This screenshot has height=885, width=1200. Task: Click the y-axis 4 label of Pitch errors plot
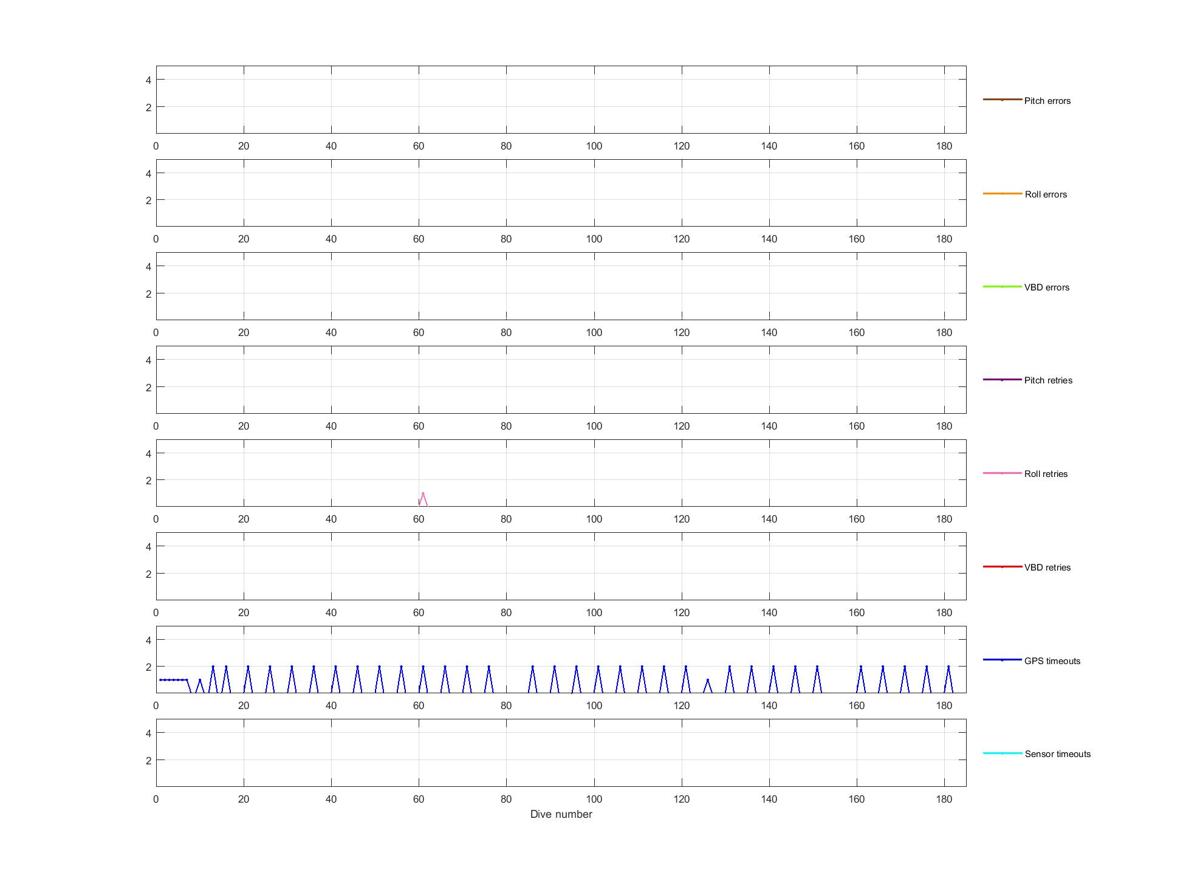148,80
